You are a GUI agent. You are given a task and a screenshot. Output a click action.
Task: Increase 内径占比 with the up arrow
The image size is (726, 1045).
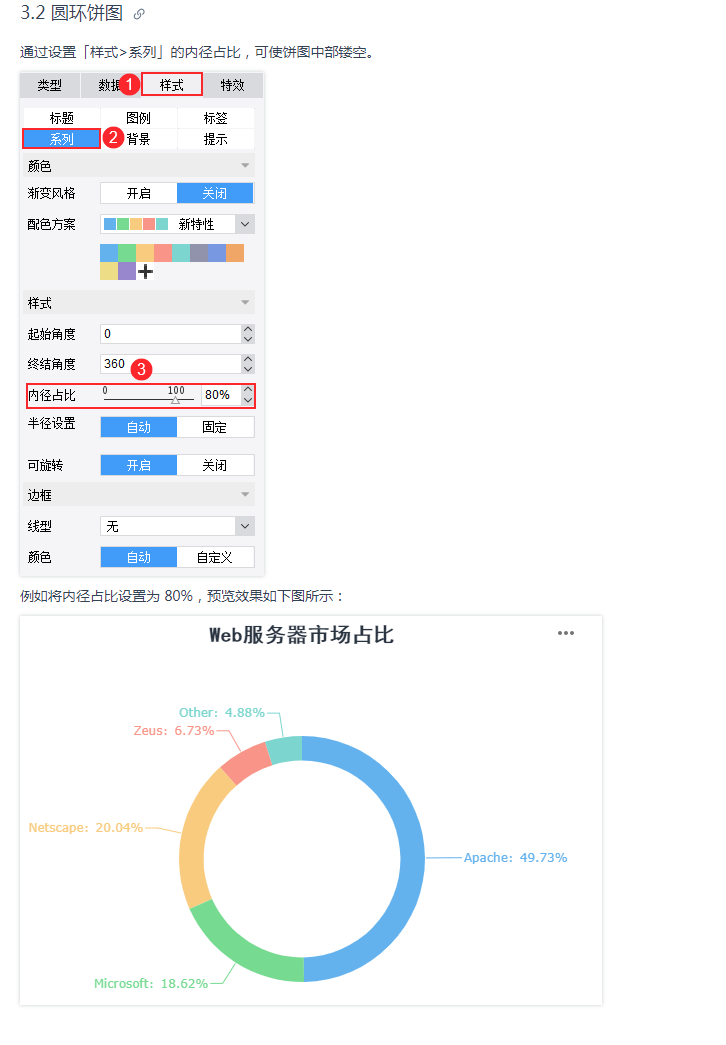point(248,390)
